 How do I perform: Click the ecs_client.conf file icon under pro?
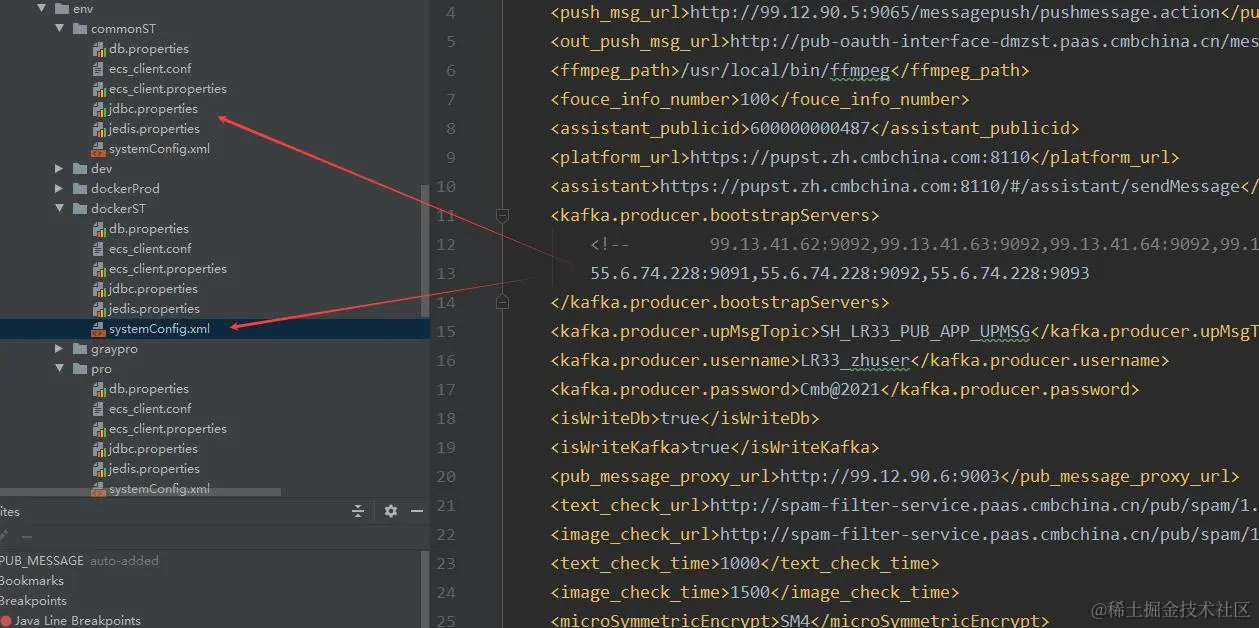[x=98, y=409]
